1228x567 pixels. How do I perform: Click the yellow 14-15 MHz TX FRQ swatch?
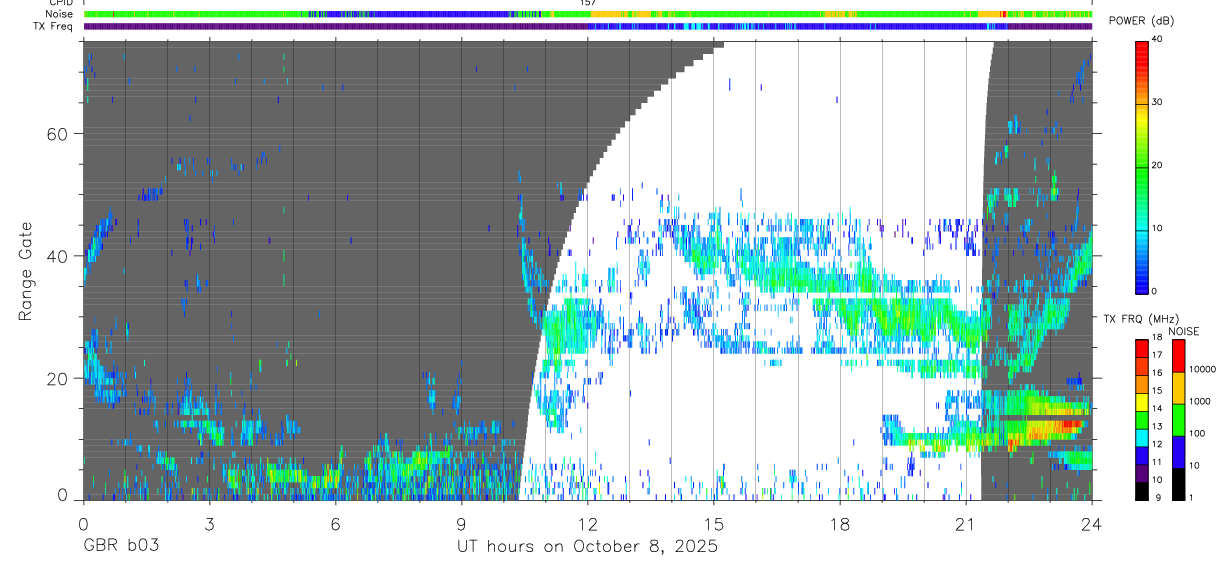pos(1142,401)
